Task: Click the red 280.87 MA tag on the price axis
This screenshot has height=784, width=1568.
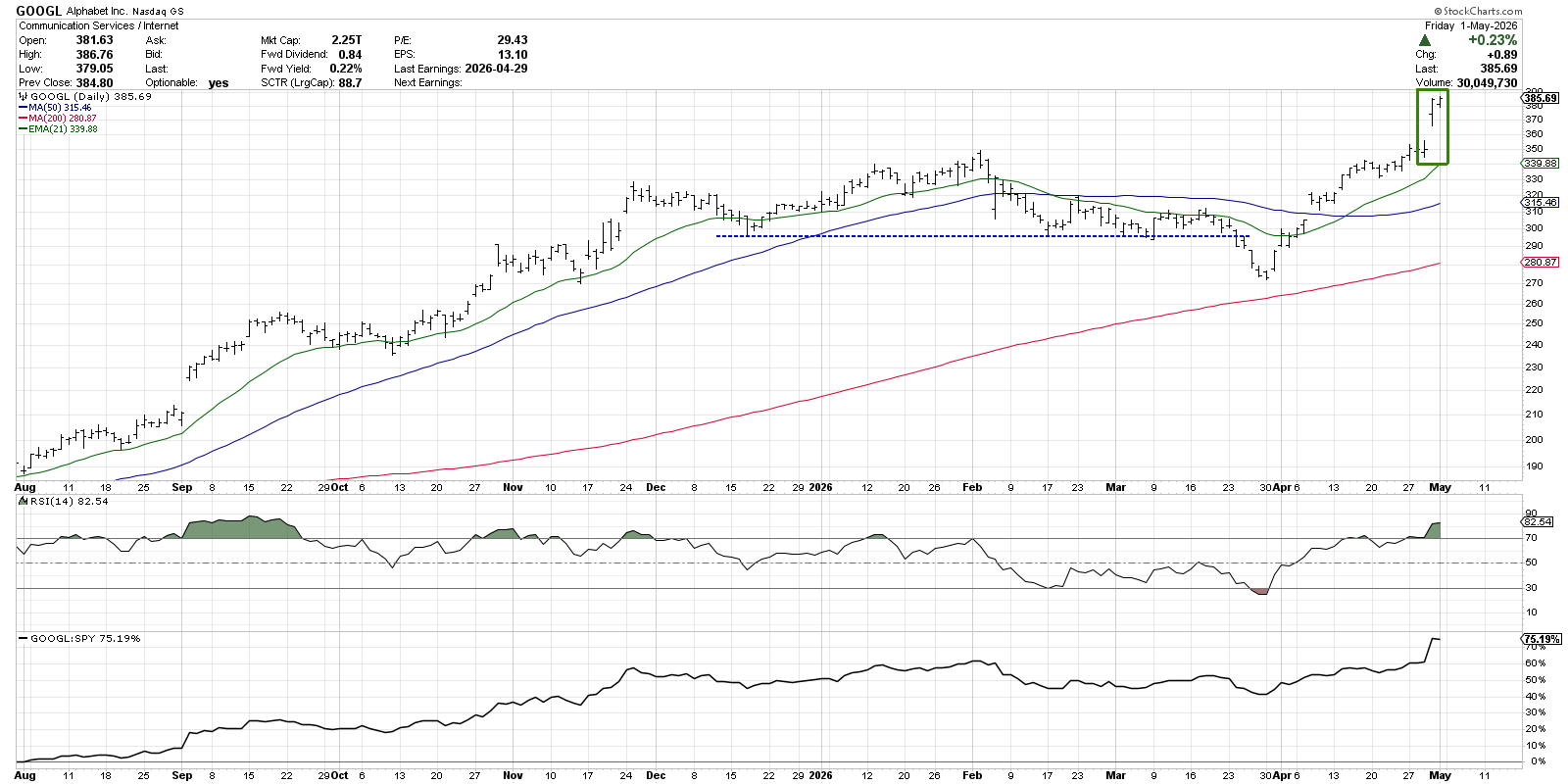Action: pos(1540,263)
